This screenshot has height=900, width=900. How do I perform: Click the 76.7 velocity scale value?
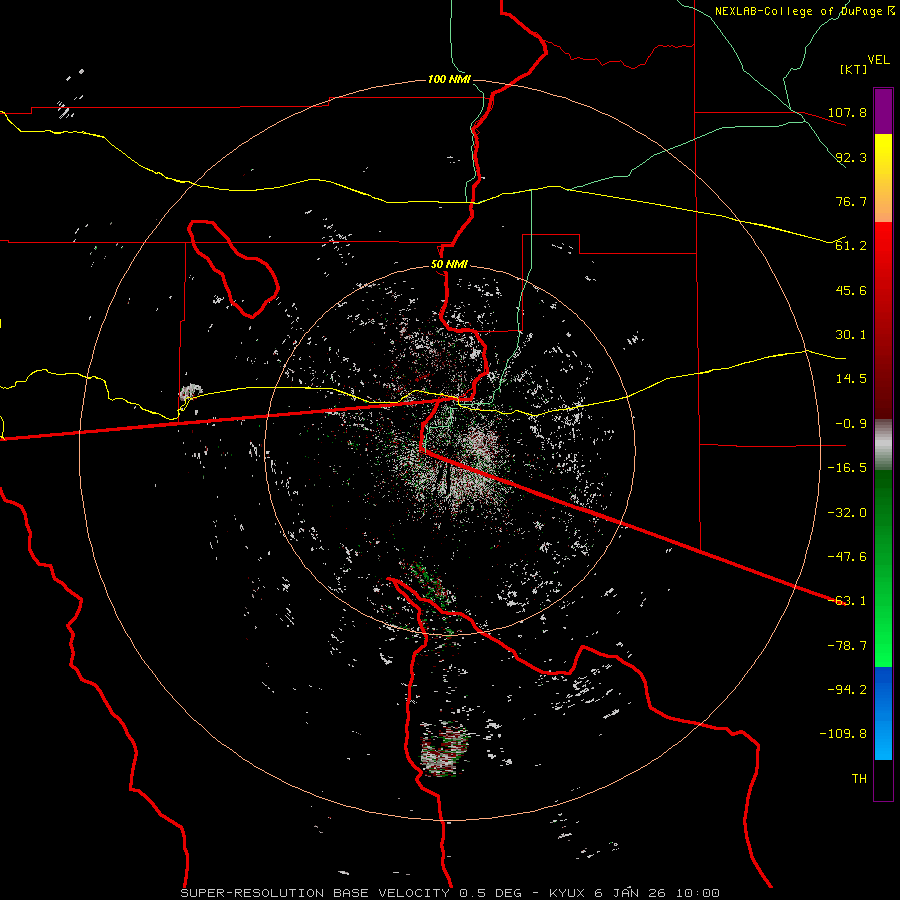pyautogui.click(x=851, y=201)
